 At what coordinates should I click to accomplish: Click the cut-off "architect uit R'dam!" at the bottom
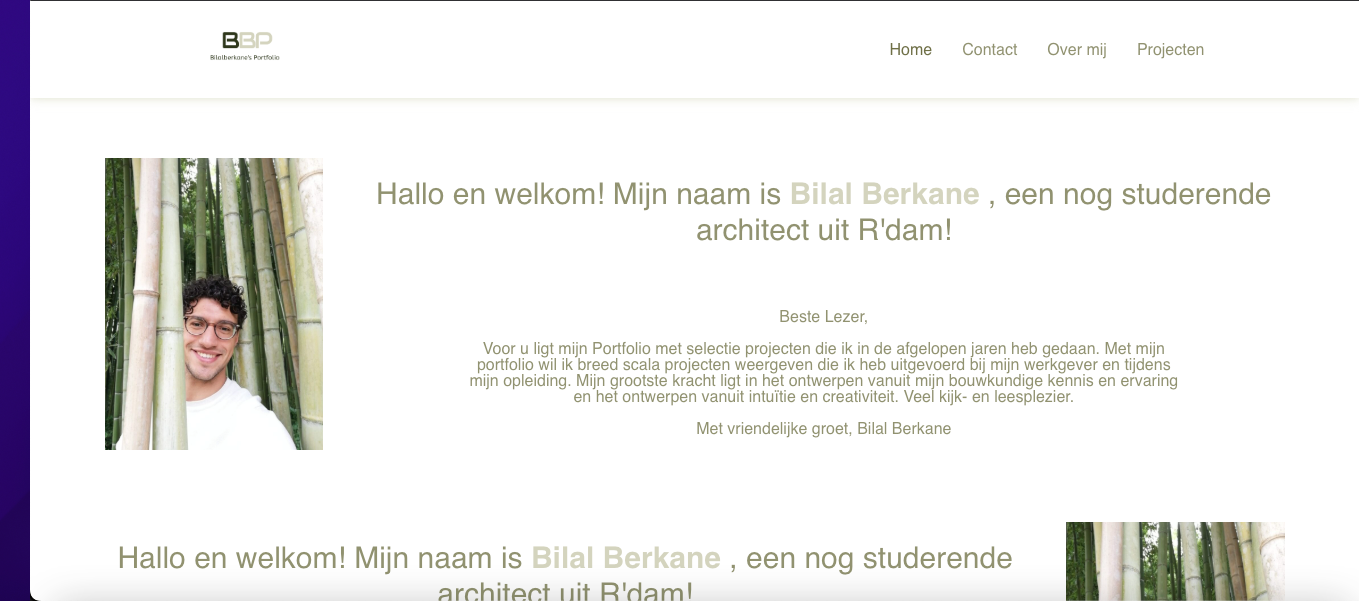coord(565,591)
